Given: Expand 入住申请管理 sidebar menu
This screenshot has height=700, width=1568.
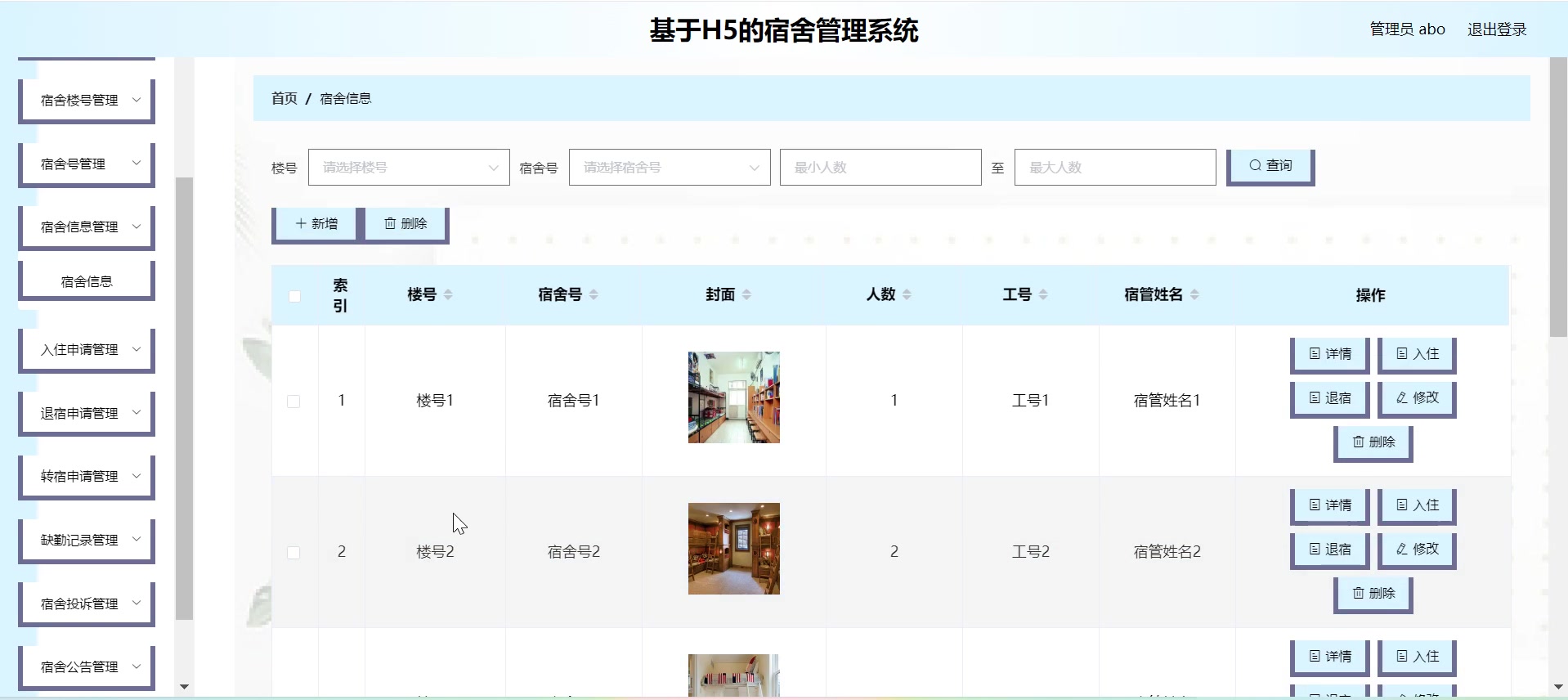Looking at the screenshot, I should (87, 350).
